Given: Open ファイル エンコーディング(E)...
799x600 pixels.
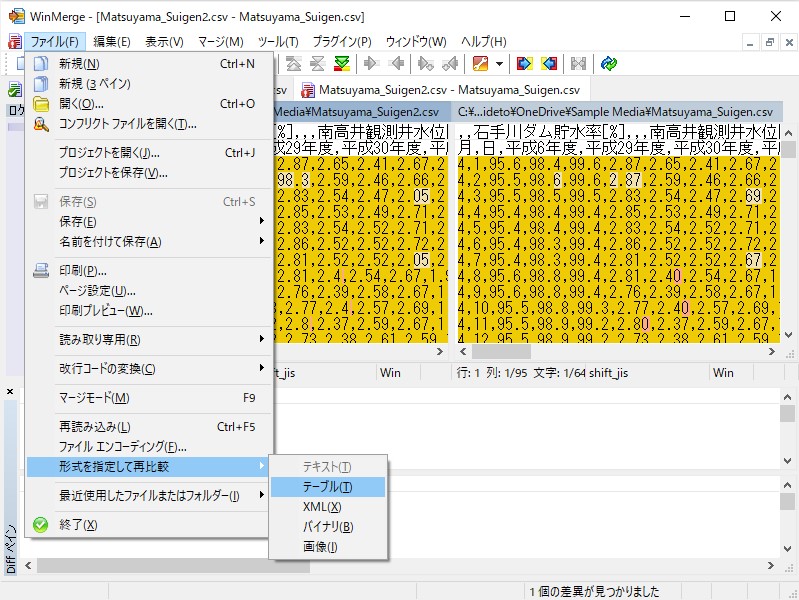Looking at the screenshot, I should click(149, 447).
